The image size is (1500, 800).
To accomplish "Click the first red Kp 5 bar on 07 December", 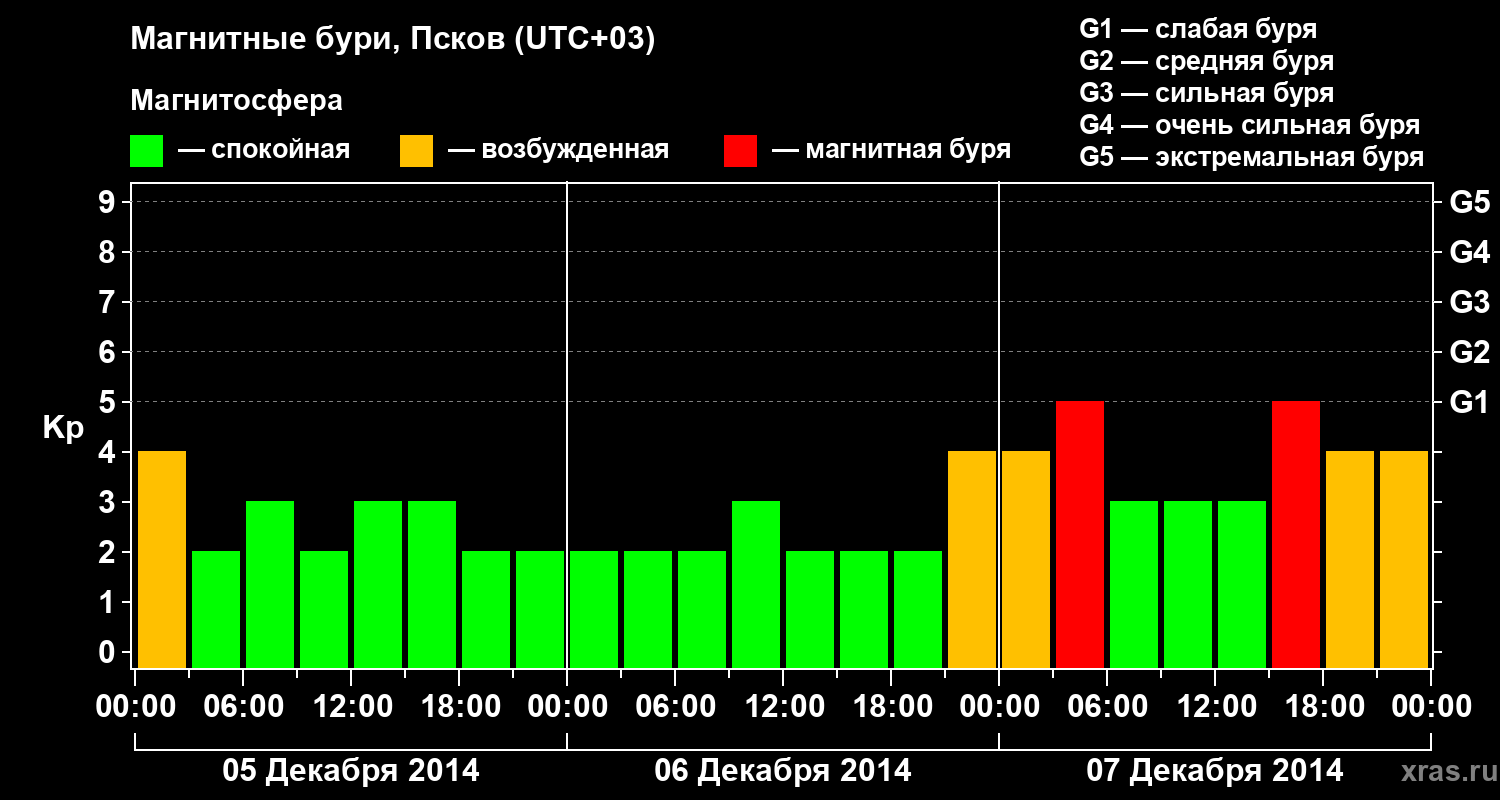I will tap(1080, 534).
